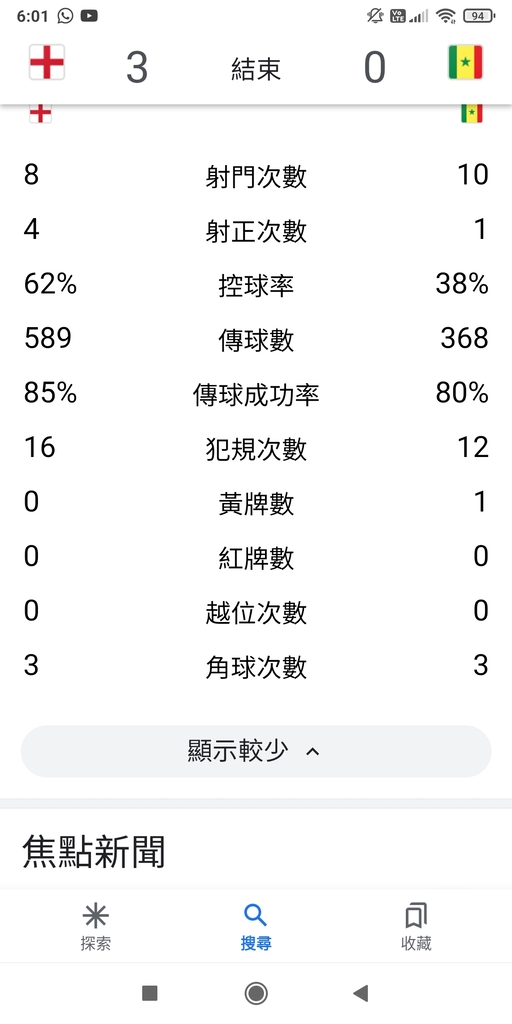The width and height of the screenshot is (512, 1024).
Task: Tap the small Senegal flag above stats
Action: (472, 114)
